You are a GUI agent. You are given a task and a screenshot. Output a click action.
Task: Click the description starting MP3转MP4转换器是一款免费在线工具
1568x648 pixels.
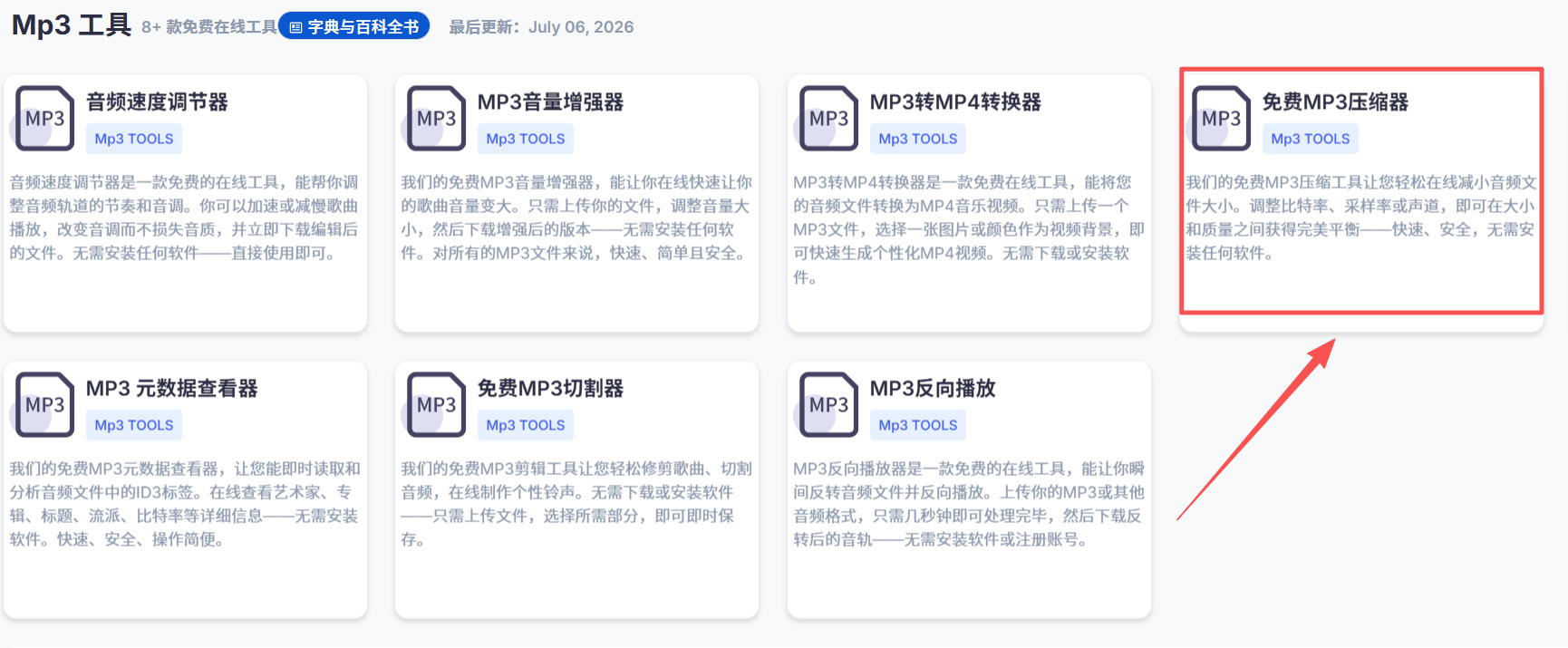tap(969, 229)
